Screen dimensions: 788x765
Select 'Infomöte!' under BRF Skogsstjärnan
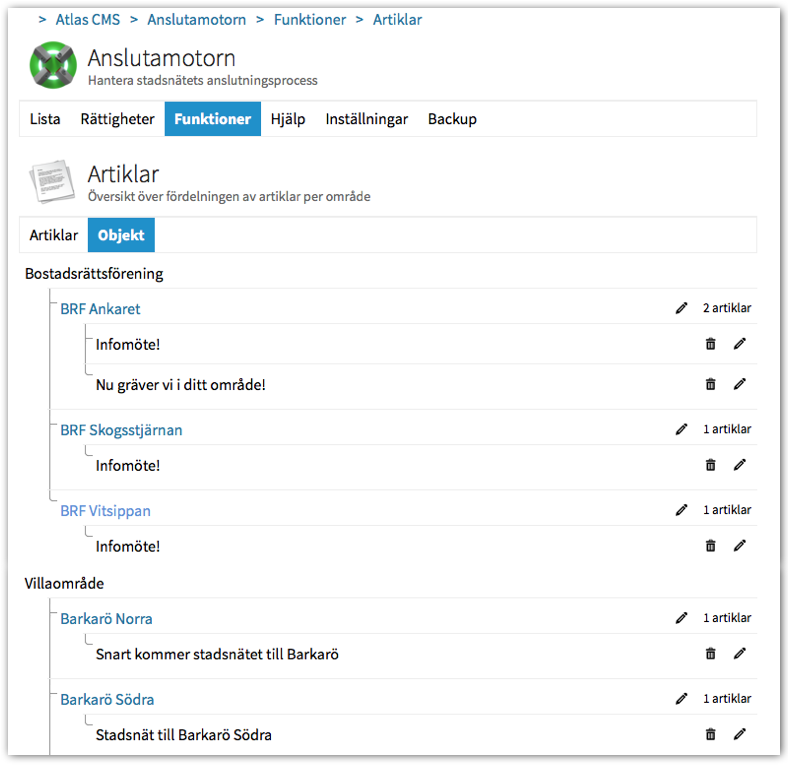coord(128,465)
